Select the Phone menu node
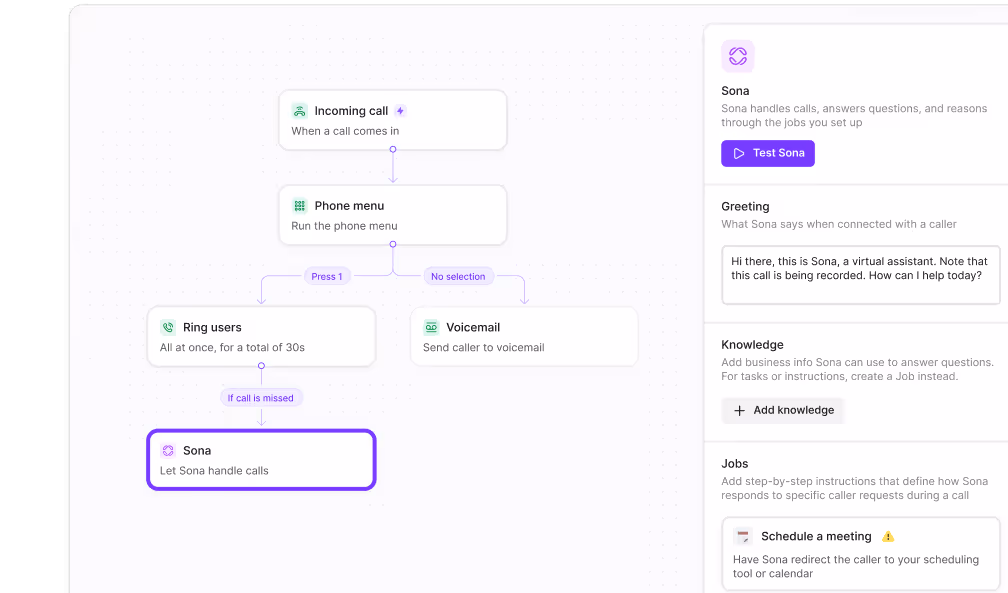 (x=393, y=215)
